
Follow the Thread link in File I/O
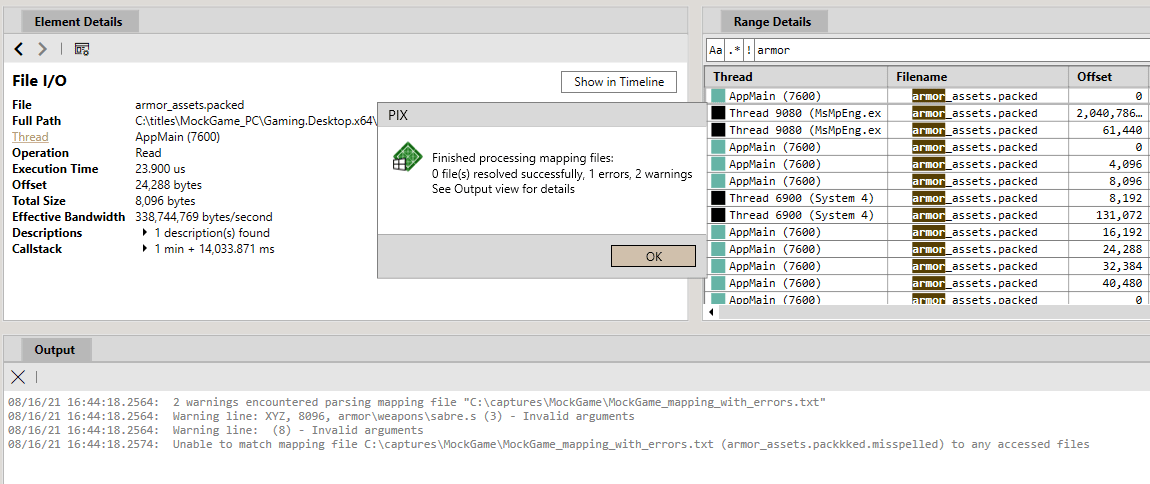[x=30, y=137]
